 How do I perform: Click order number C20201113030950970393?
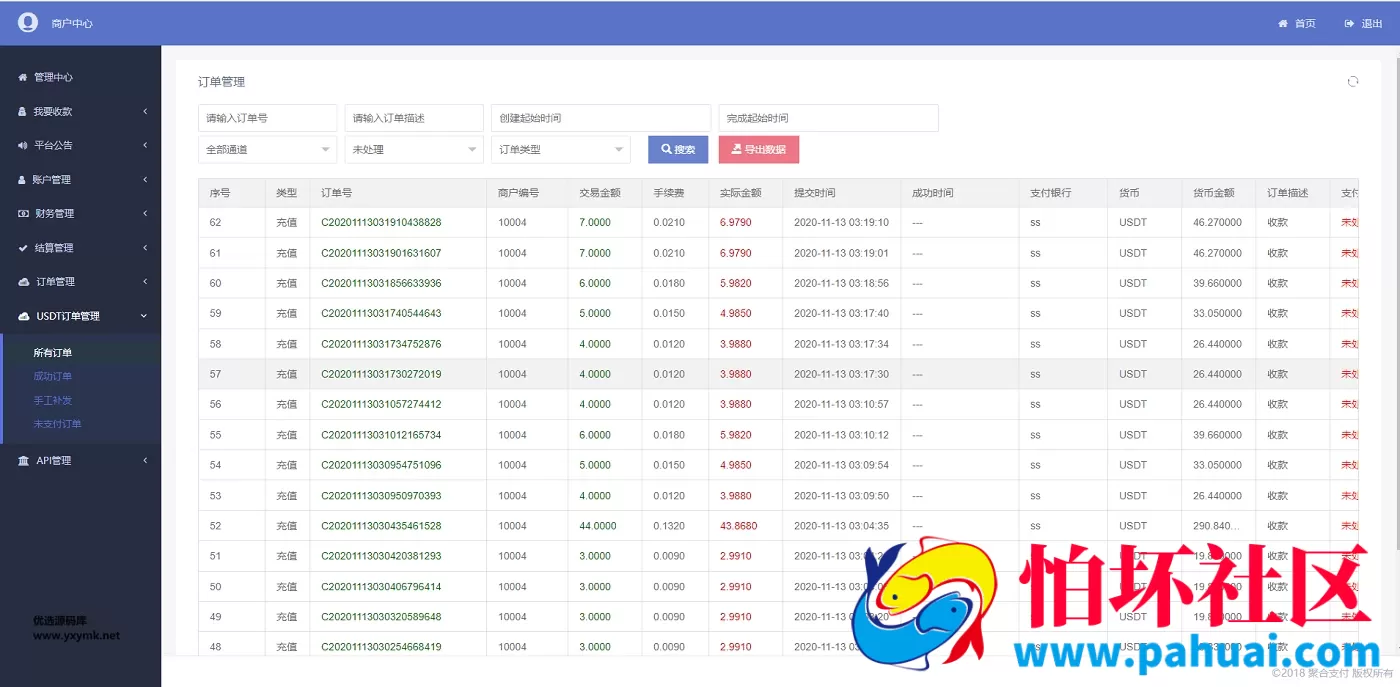(x=381, y=495)
